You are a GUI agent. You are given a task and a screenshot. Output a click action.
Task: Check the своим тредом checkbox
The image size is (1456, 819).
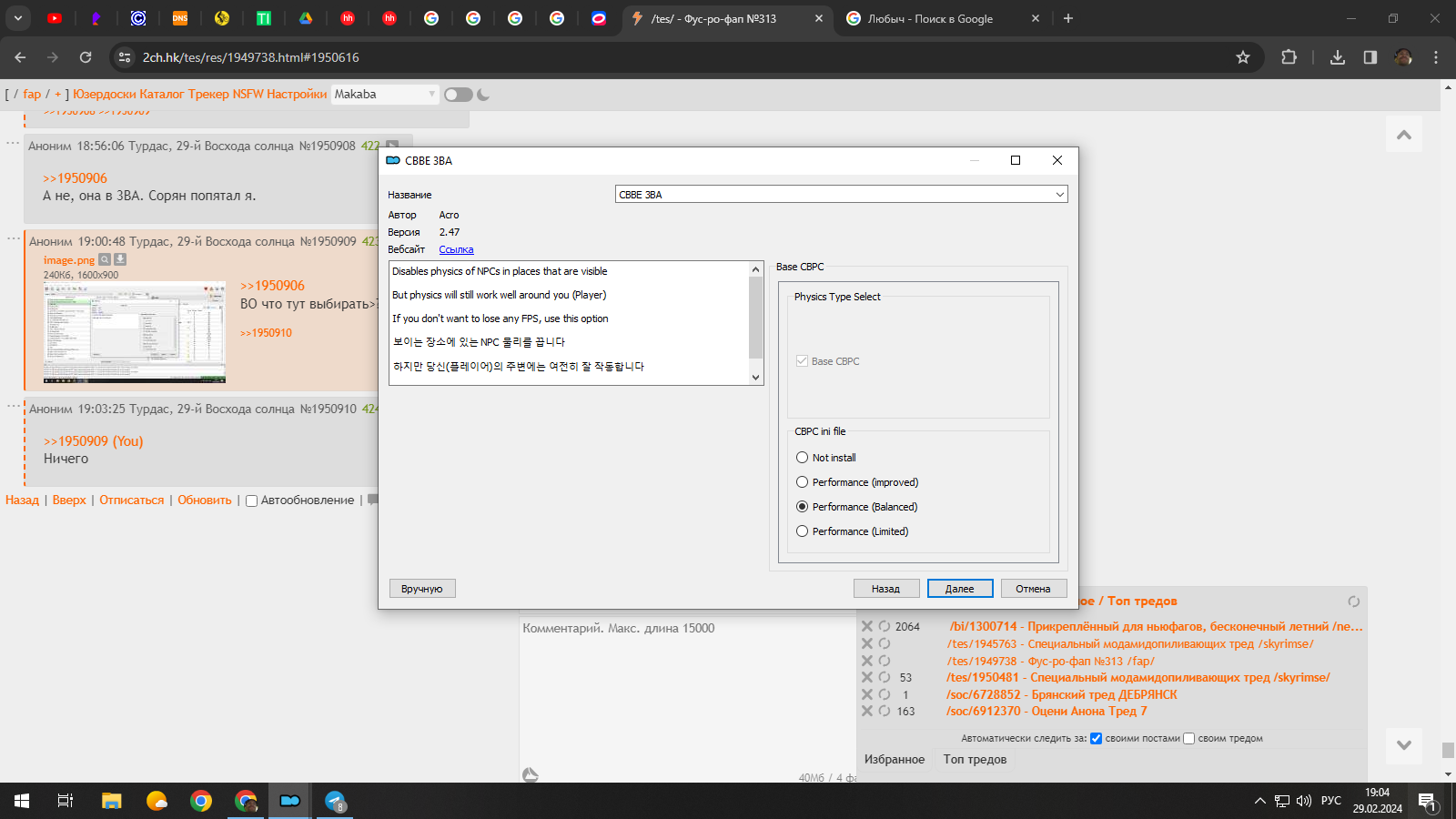[x=1188, y=738]
